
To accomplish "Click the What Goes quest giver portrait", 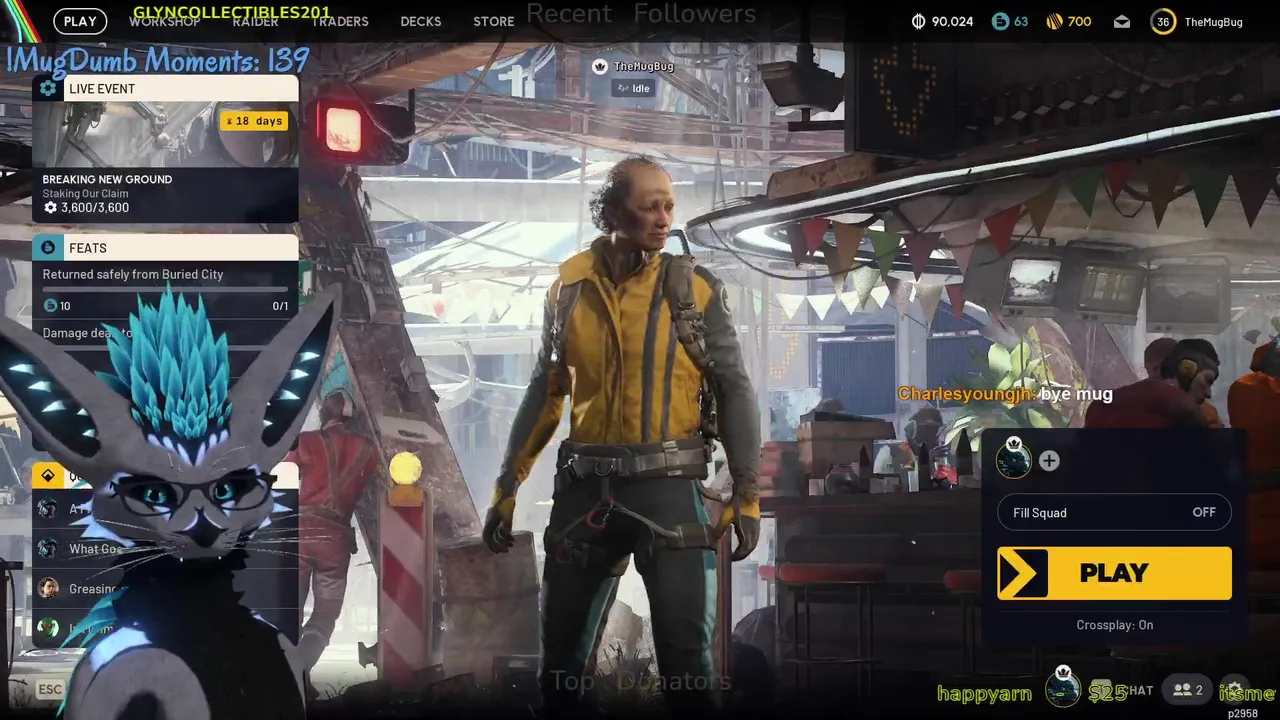I will 47,548.
